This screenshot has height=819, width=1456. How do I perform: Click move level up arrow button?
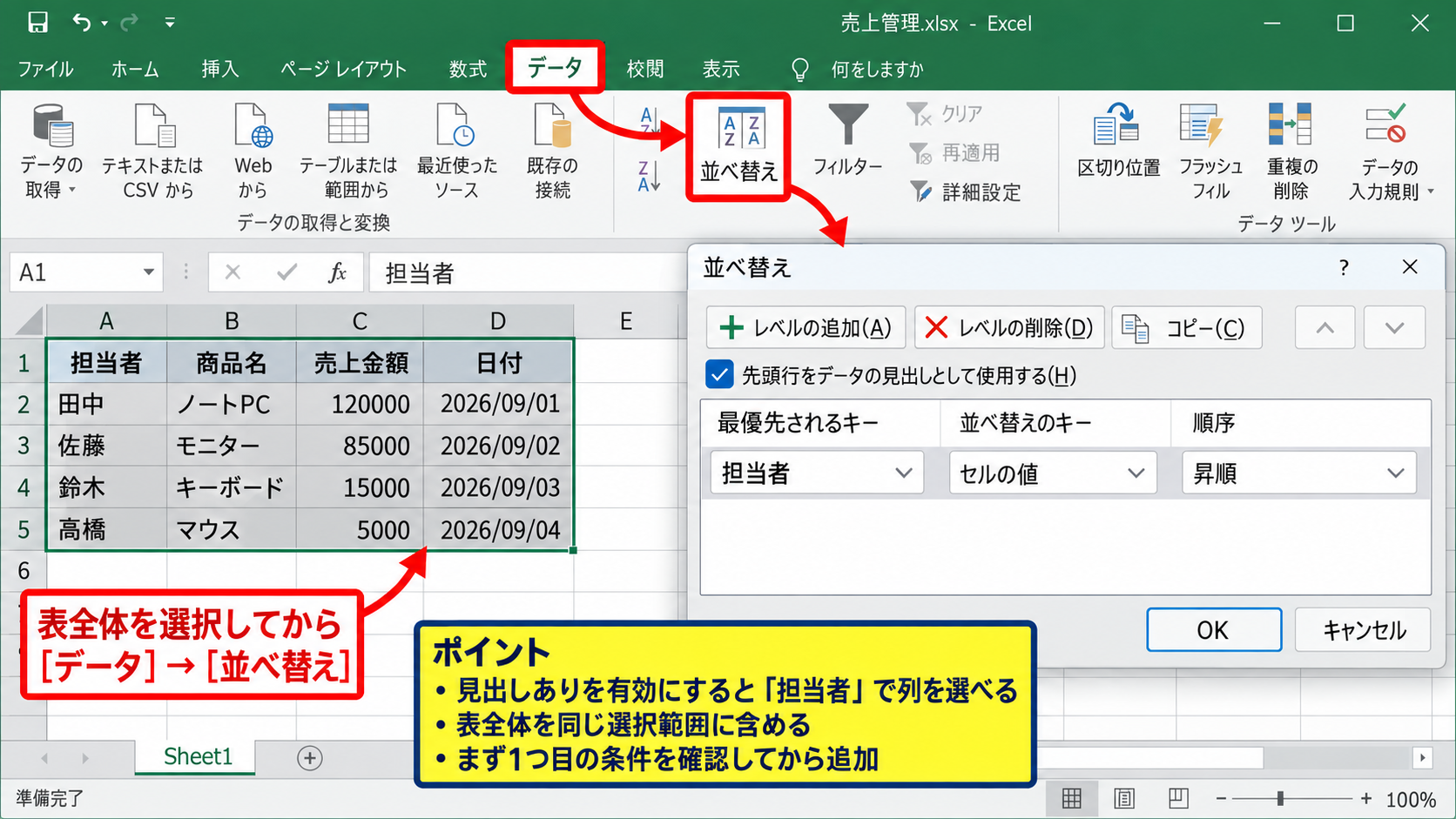click(1325, 327)
